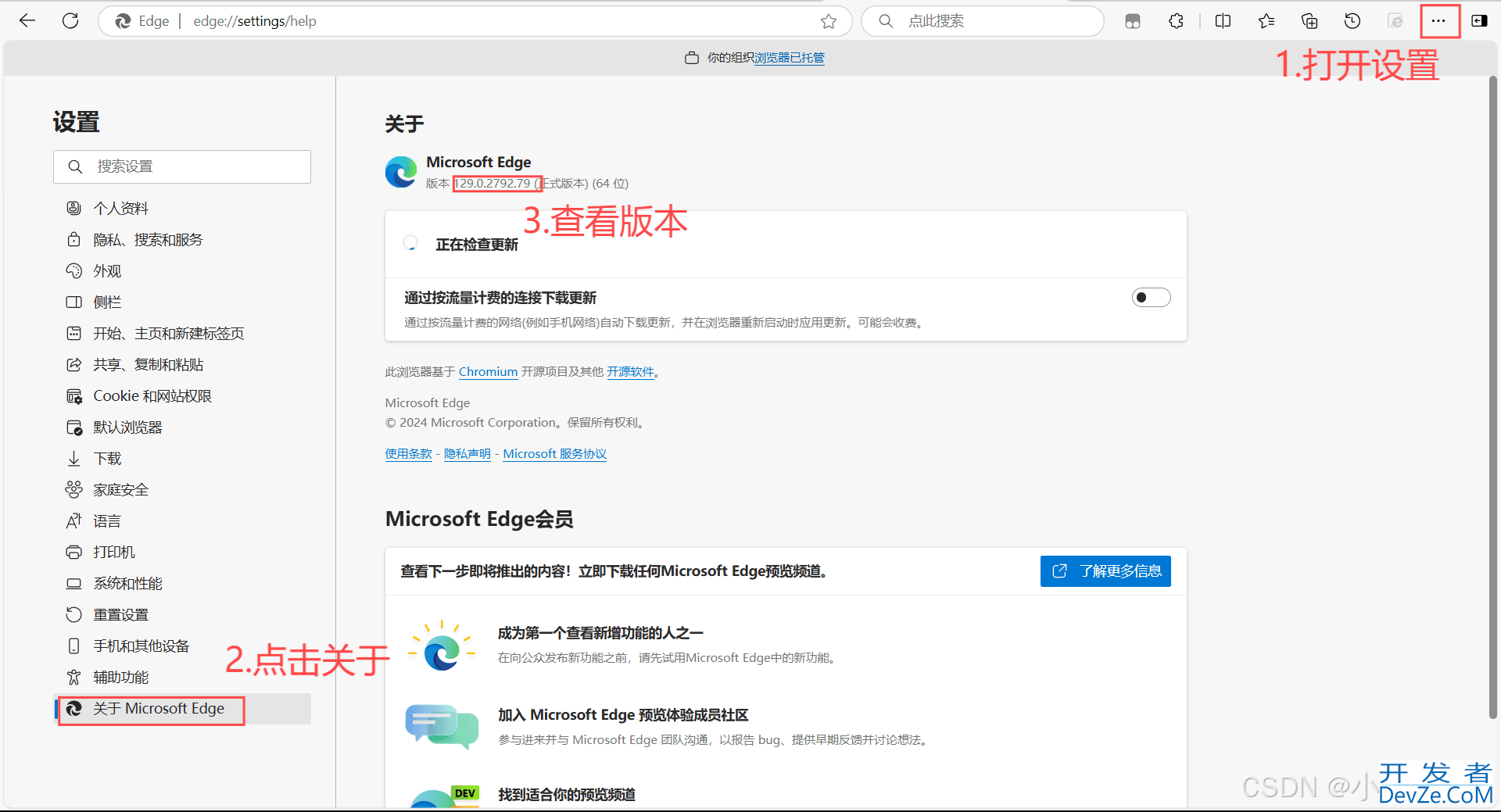Focus the address bar showing edge://settings/help
Image resolution: width=1501 pixels, height=812 pixels.
click(x=477, y=21)
